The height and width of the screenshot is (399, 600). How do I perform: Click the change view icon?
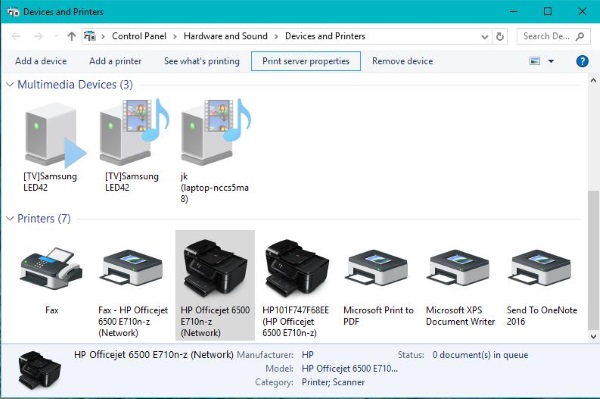click(535, 61)
